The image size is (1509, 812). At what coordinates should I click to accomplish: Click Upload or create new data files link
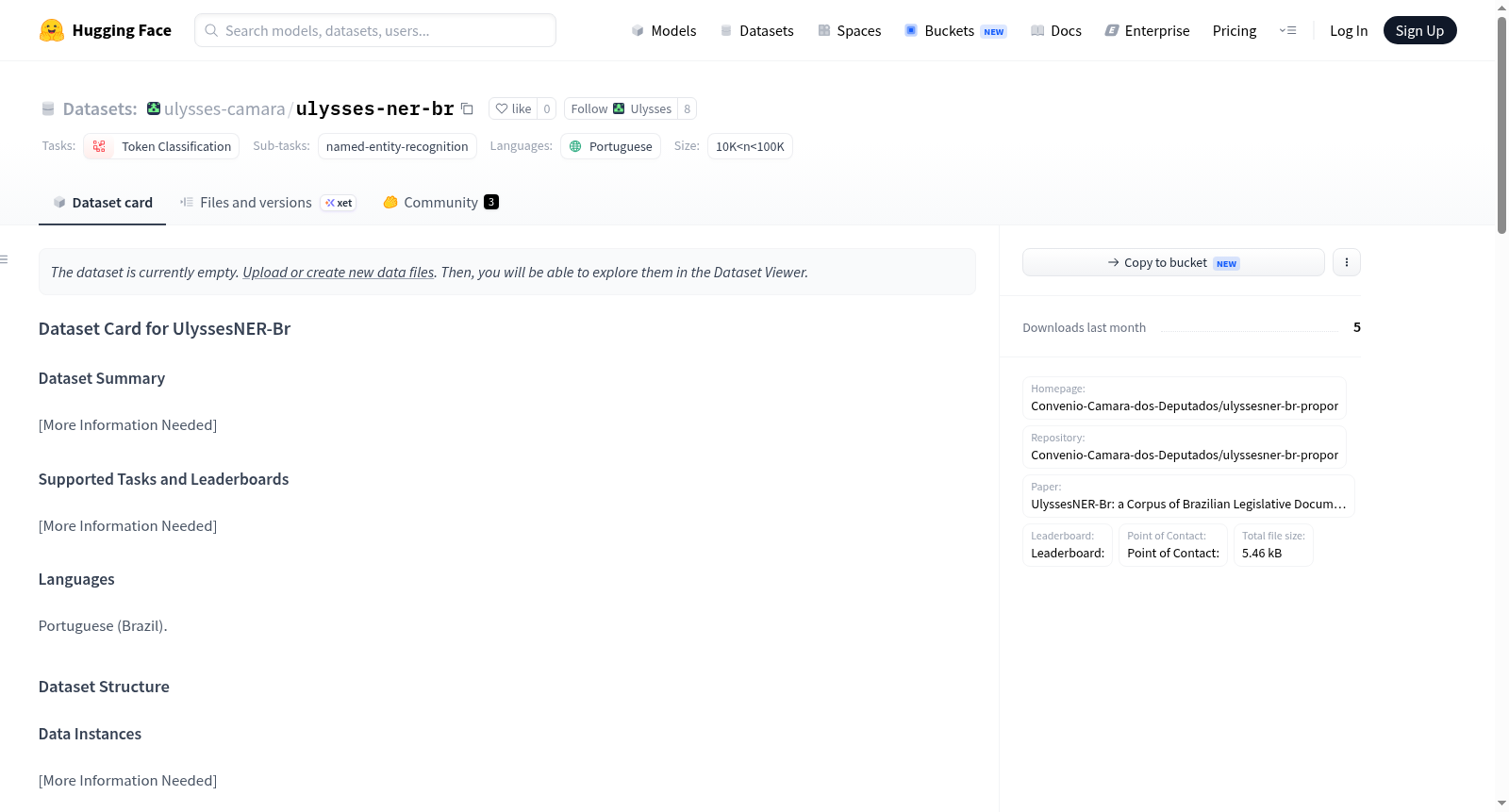339,272
